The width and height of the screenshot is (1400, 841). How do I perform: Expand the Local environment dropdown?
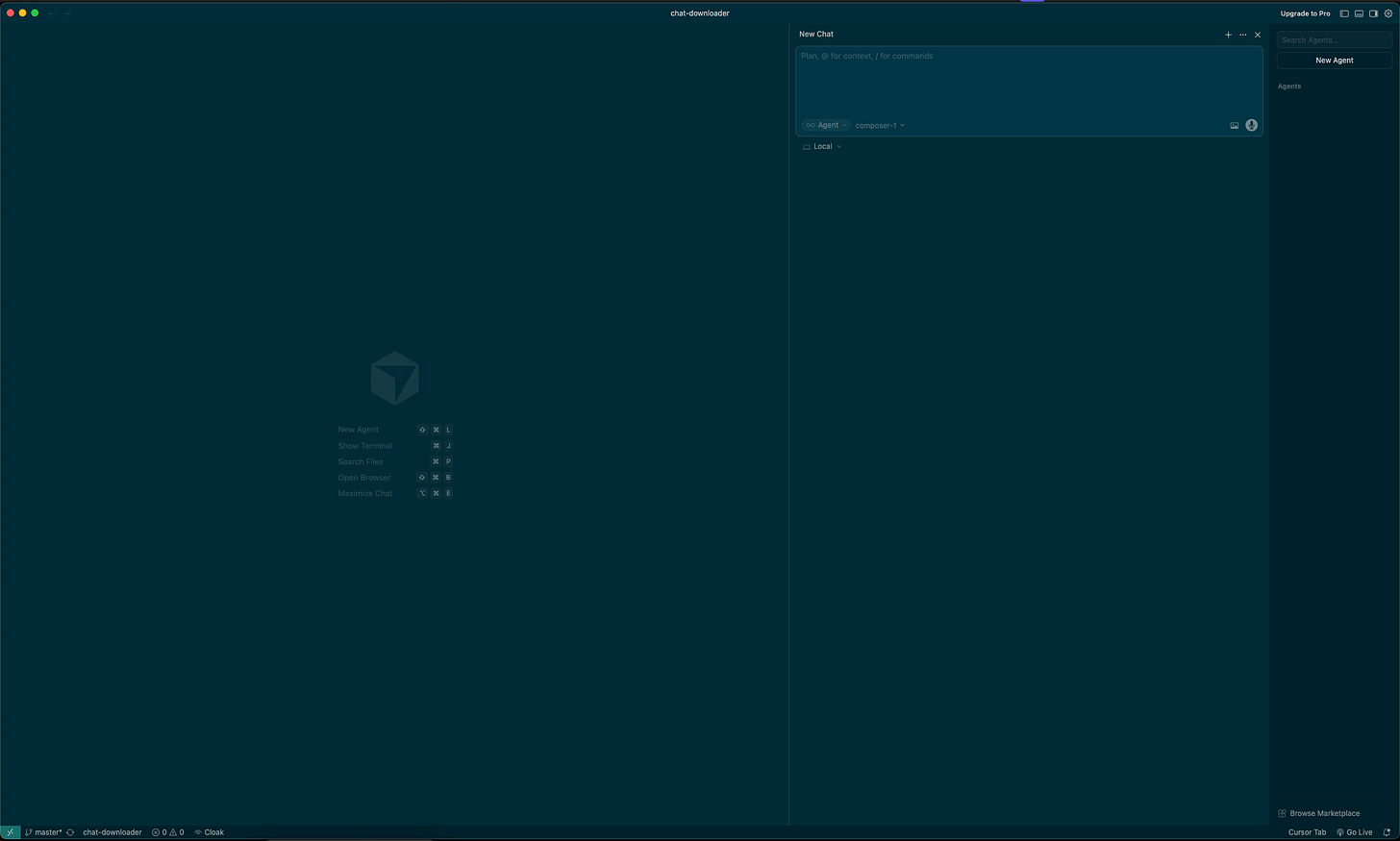tap(822, 146)
